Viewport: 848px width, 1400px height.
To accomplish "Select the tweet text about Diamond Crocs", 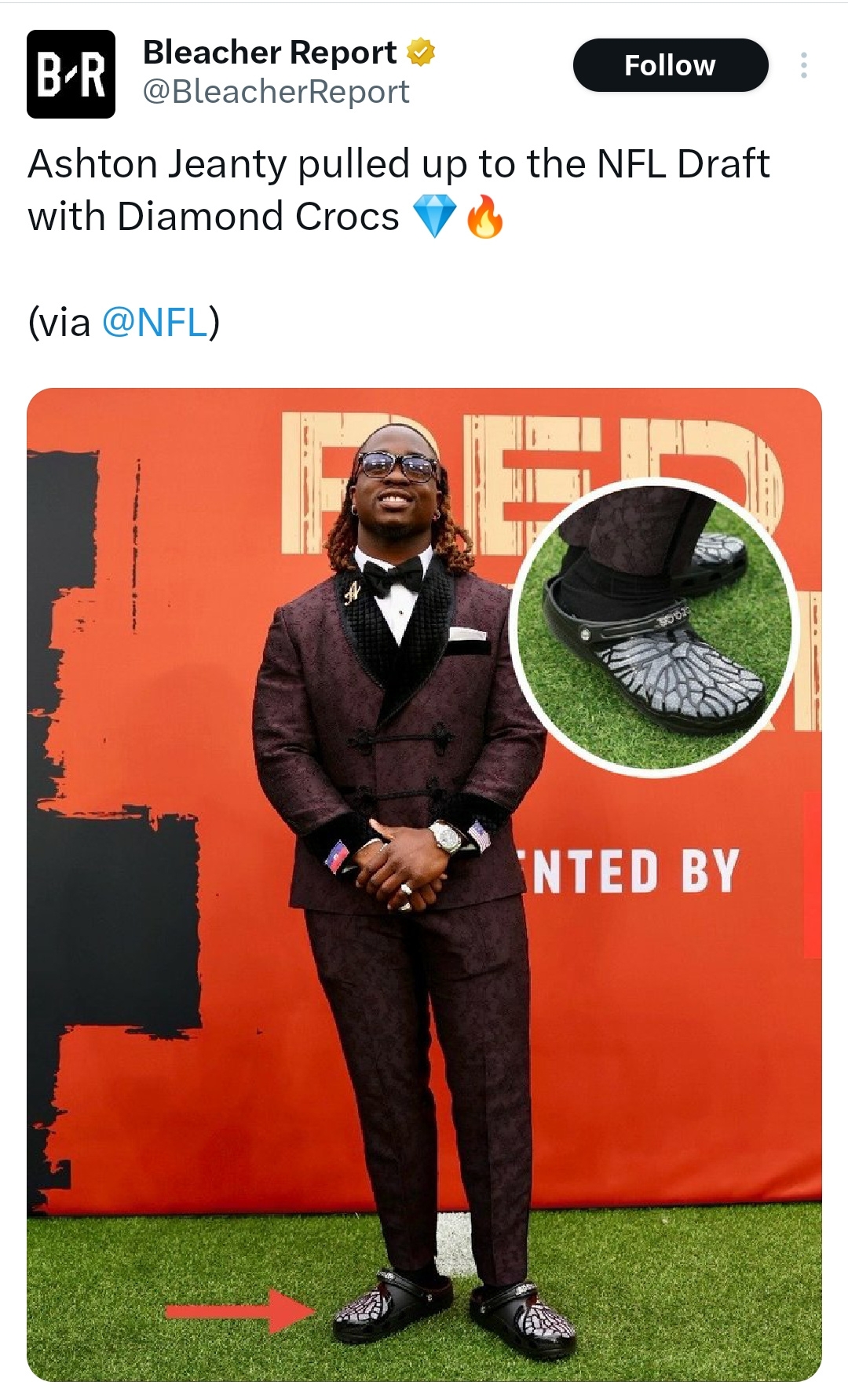I will [399, 190].
